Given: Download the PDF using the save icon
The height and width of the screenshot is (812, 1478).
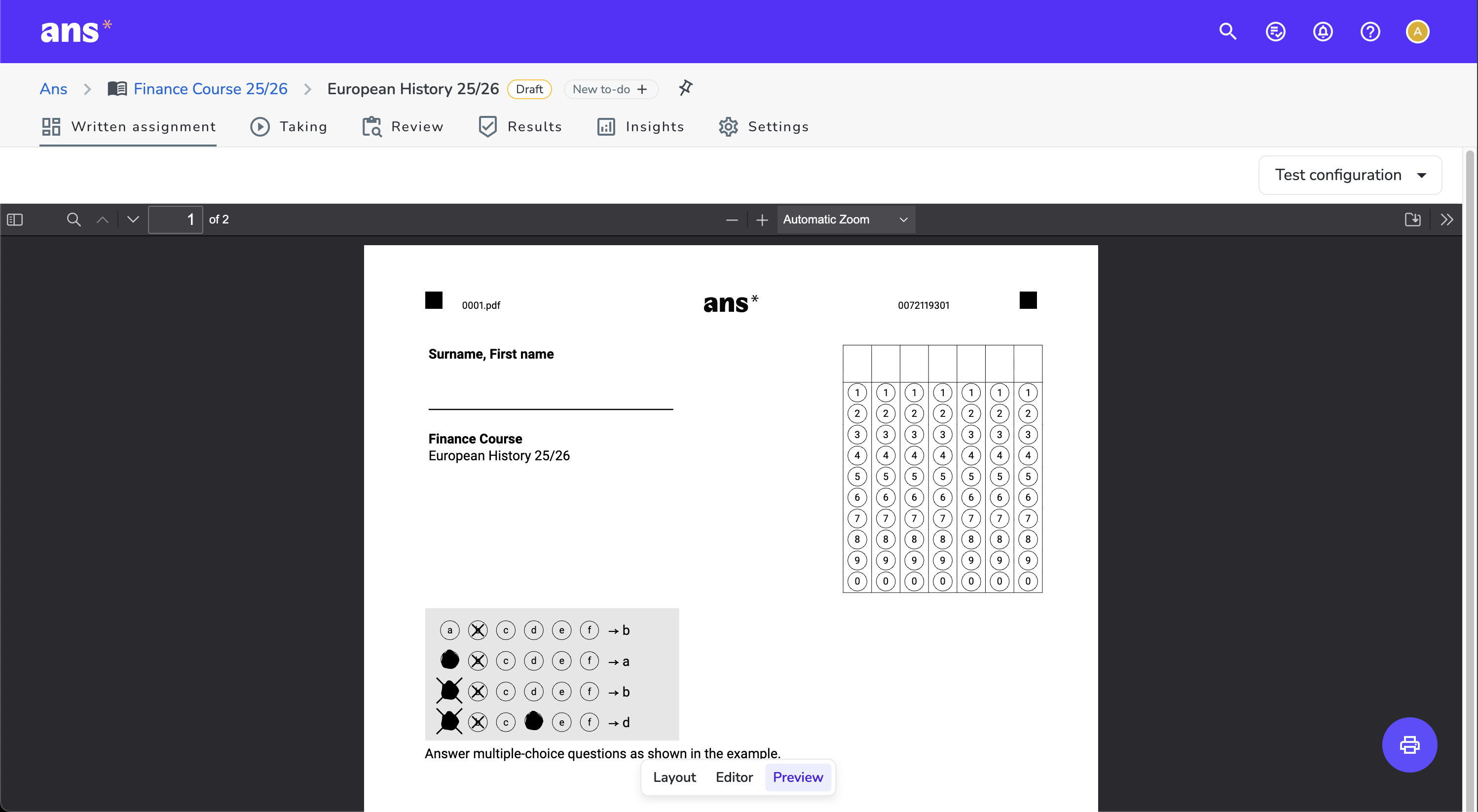Looking at the screenshot, I should pos(1412,220).
